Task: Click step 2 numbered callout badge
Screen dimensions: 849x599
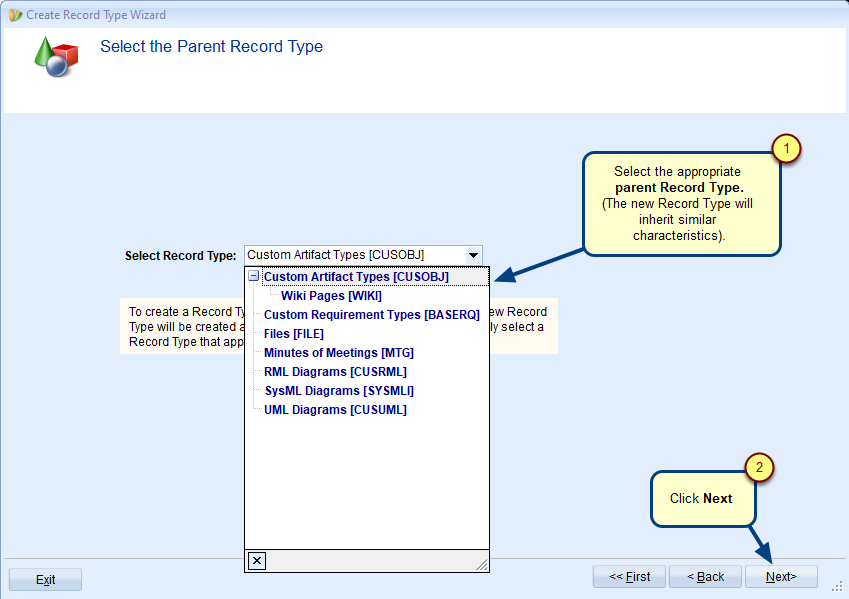Action: tap(760, 467)
